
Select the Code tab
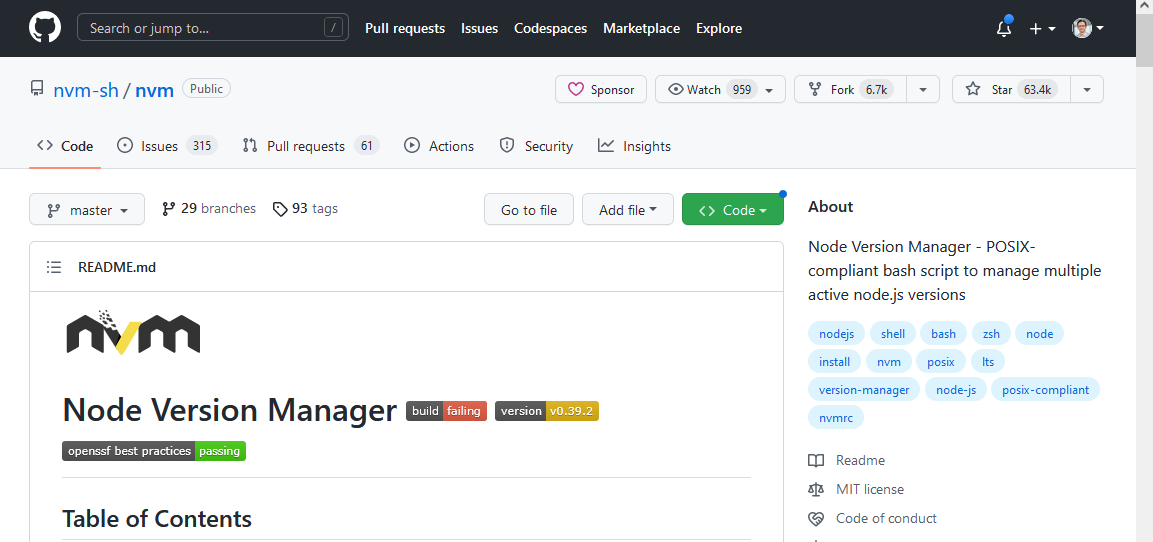tap(65, 146)
